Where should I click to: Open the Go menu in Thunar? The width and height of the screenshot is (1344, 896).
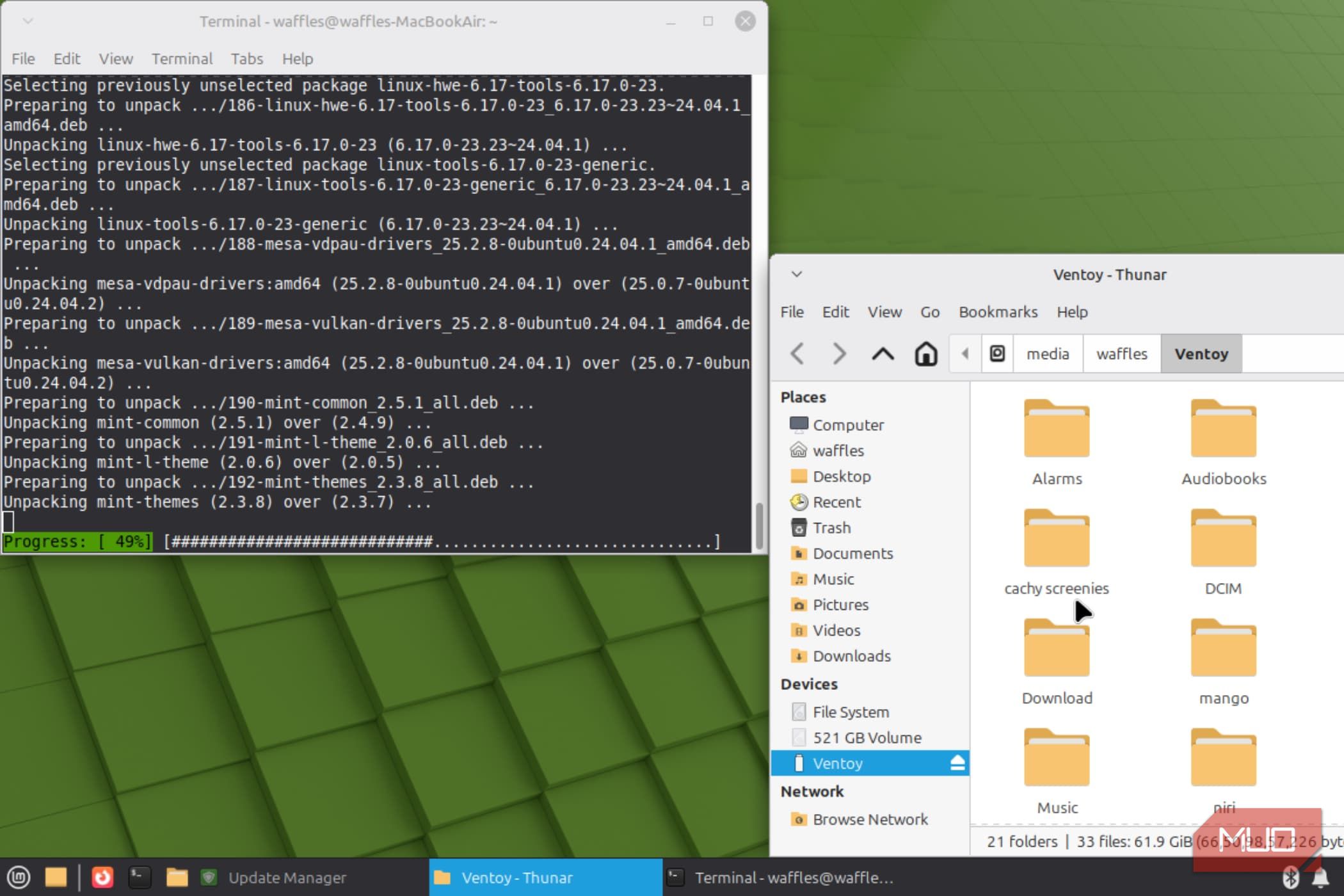[930, 312]
